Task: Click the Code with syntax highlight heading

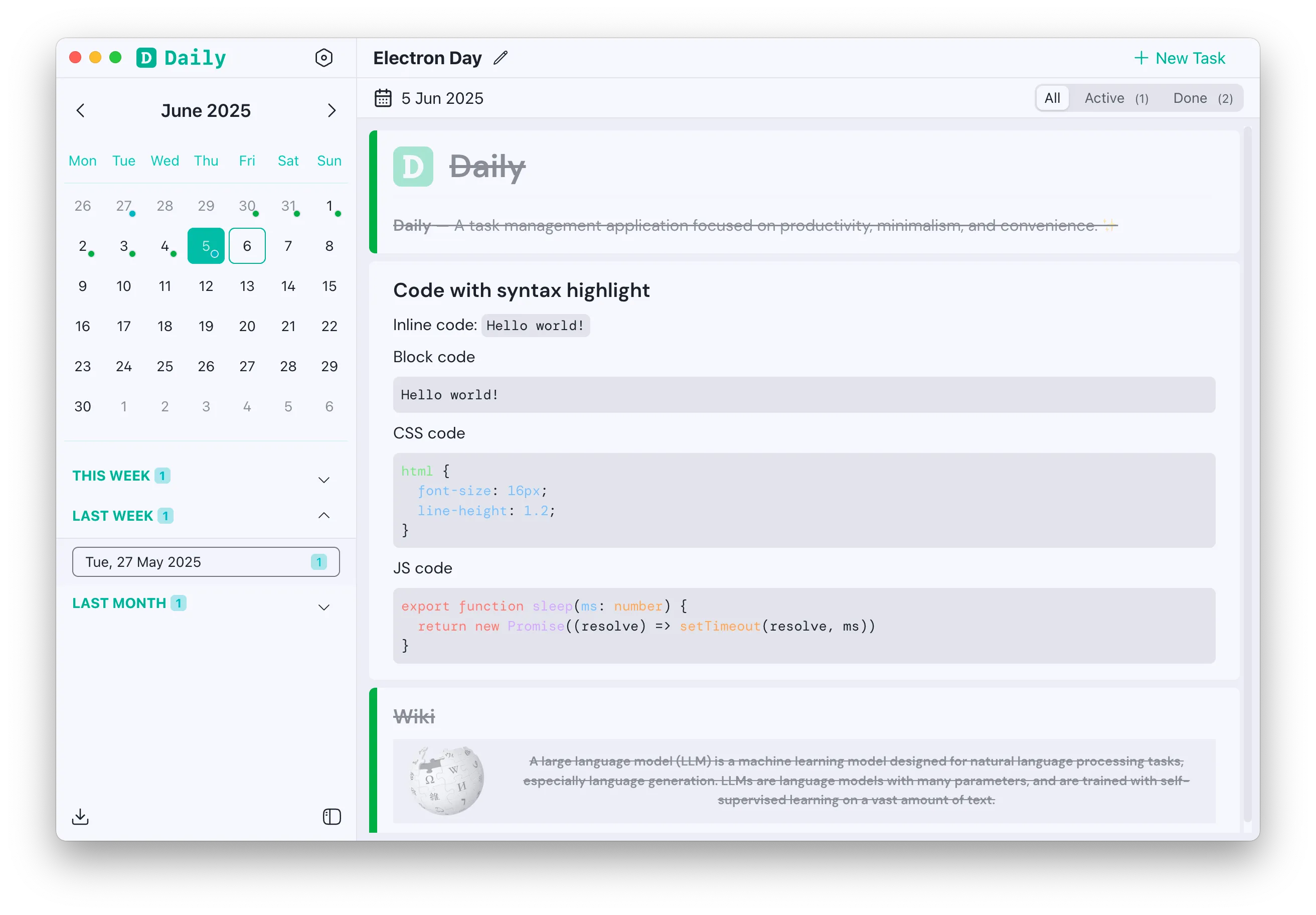Action: tap(521, 290)
